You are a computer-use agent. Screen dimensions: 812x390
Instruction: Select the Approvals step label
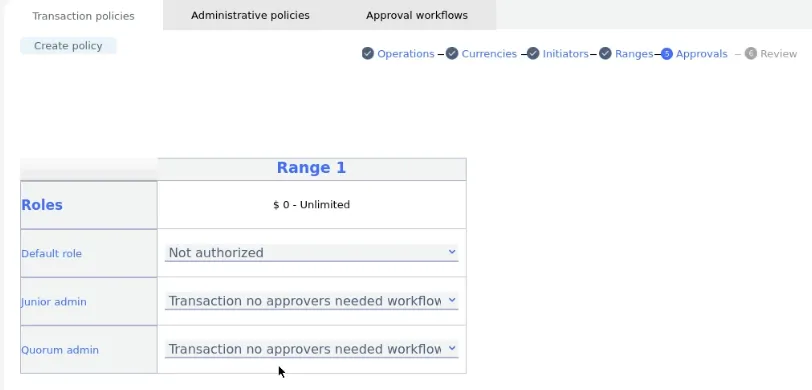702,54
